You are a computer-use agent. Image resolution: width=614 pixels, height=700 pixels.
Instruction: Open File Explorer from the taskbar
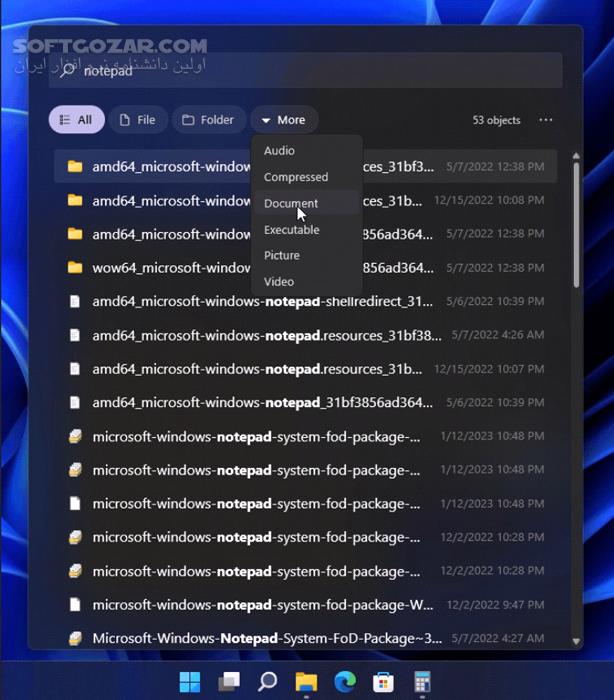tap(306, 682)
